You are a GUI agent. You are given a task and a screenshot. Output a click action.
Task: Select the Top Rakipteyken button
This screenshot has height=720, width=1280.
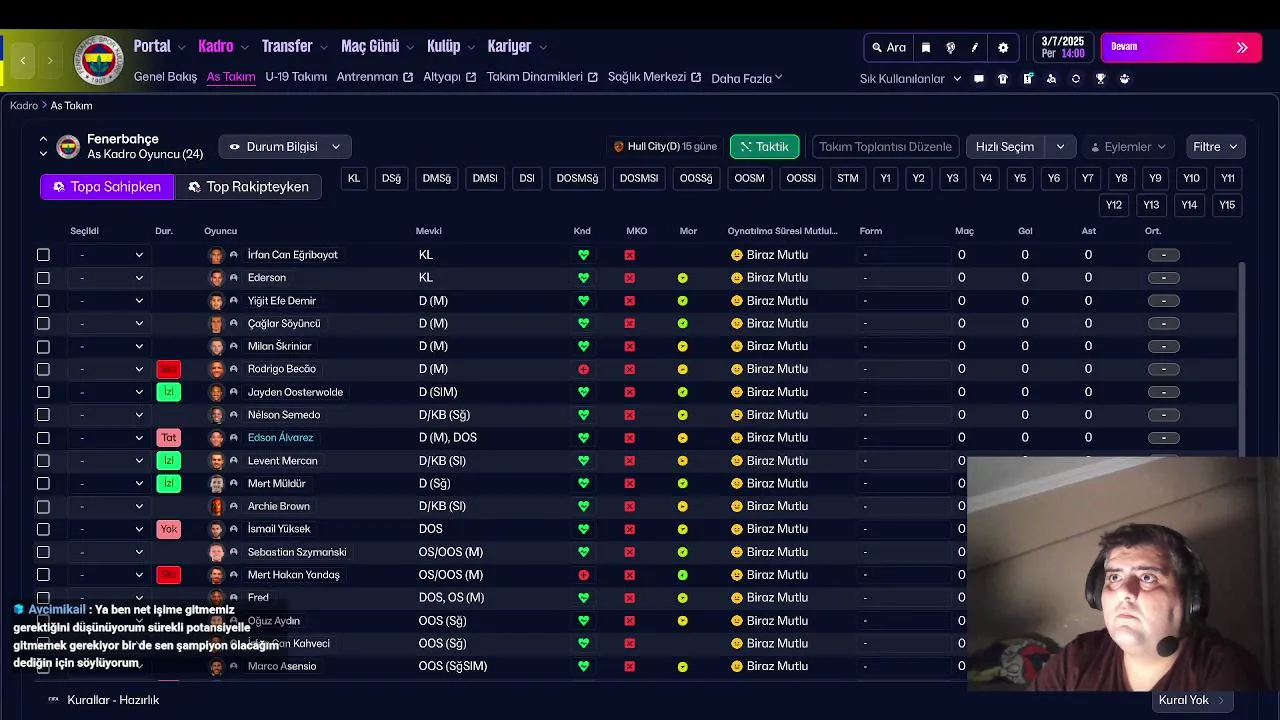[248, 187]
